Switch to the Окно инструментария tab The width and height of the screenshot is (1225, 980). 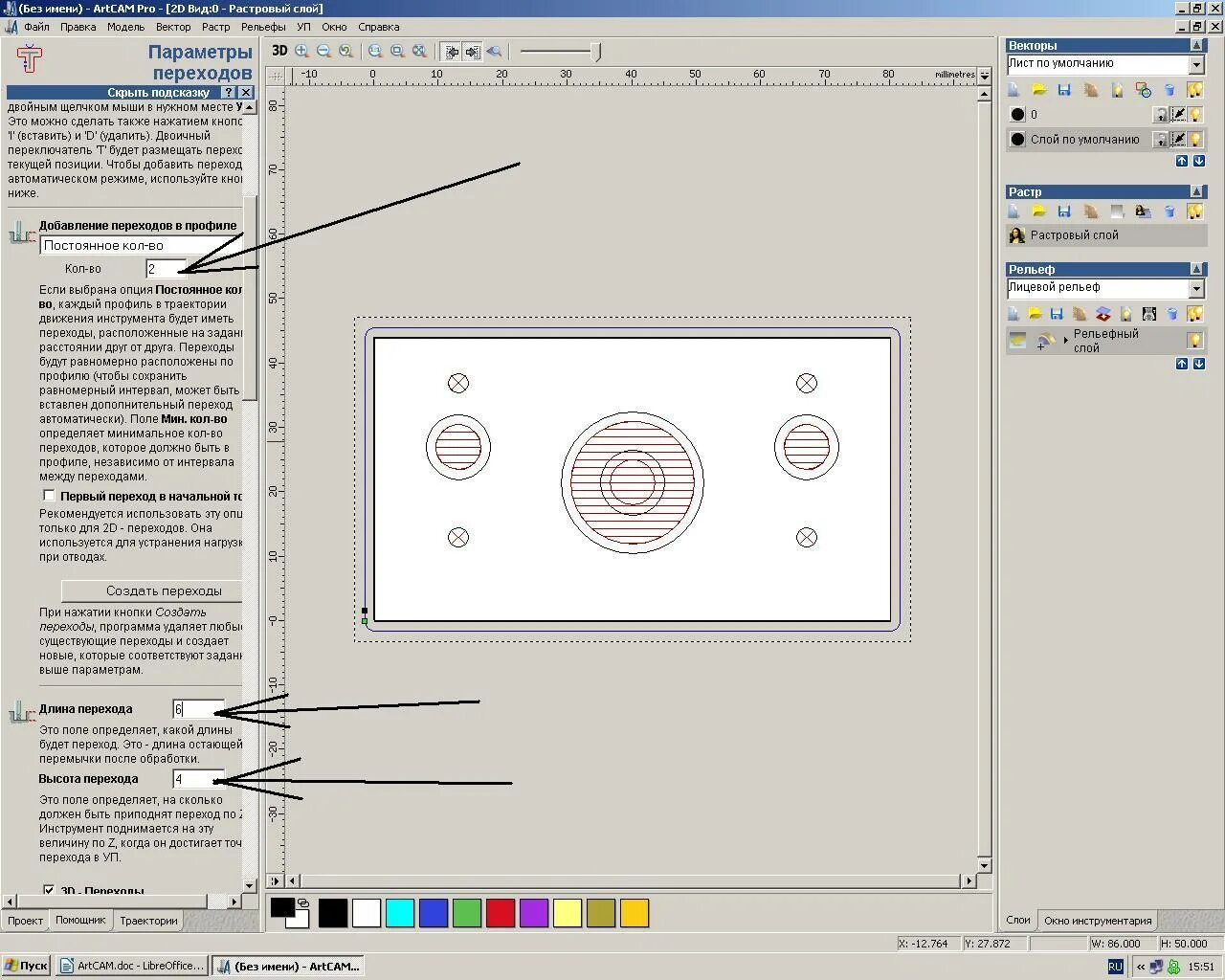1098,921
